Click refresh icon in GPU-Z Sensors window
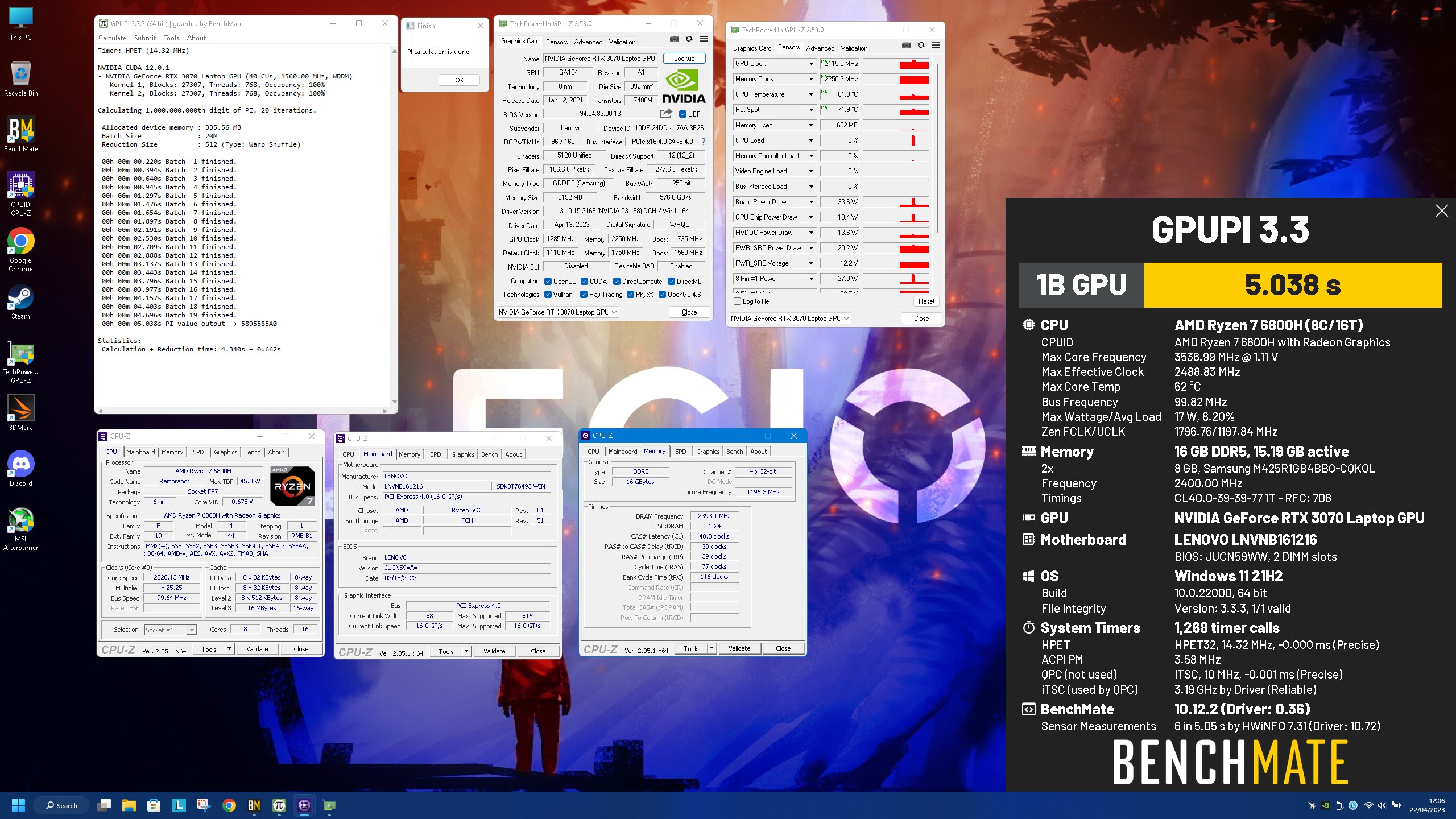 tap(921, 45)
